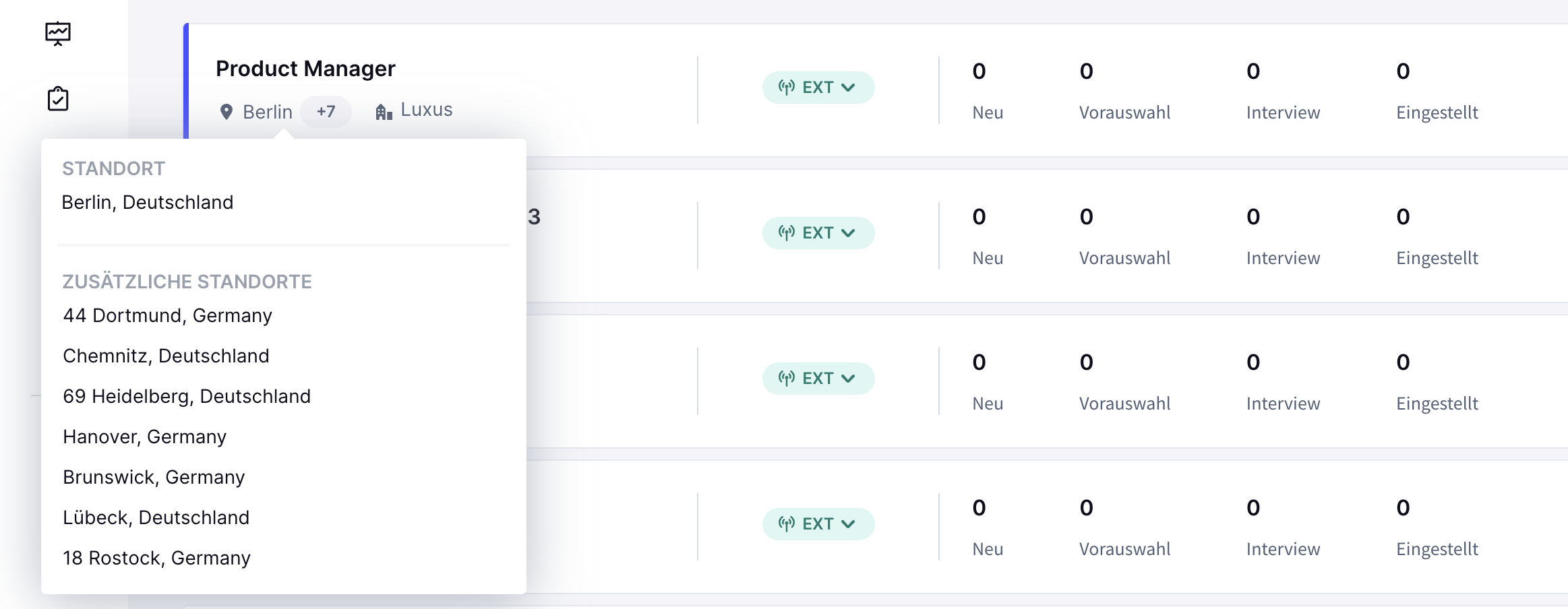
Task: Click broadcast icon in third row EXT badge
Action: pyautogui.click(x=787, y=379)
